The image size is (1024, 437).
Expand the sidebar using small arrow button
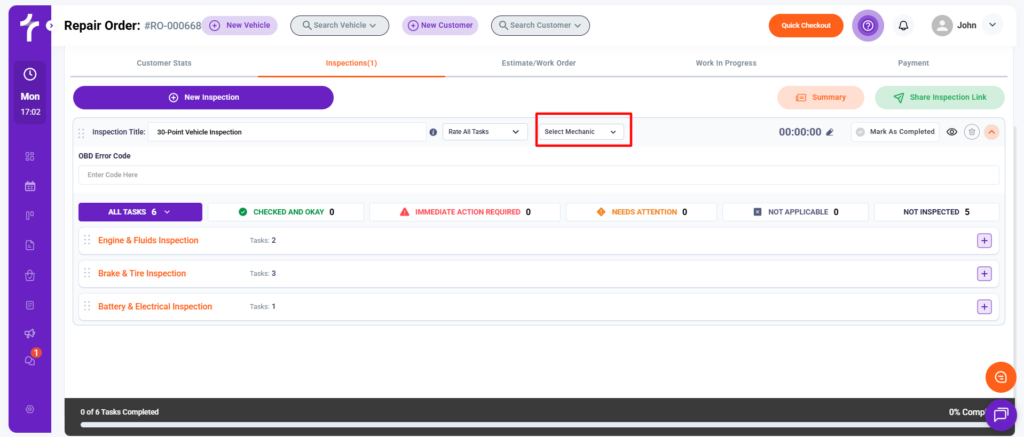51,25
